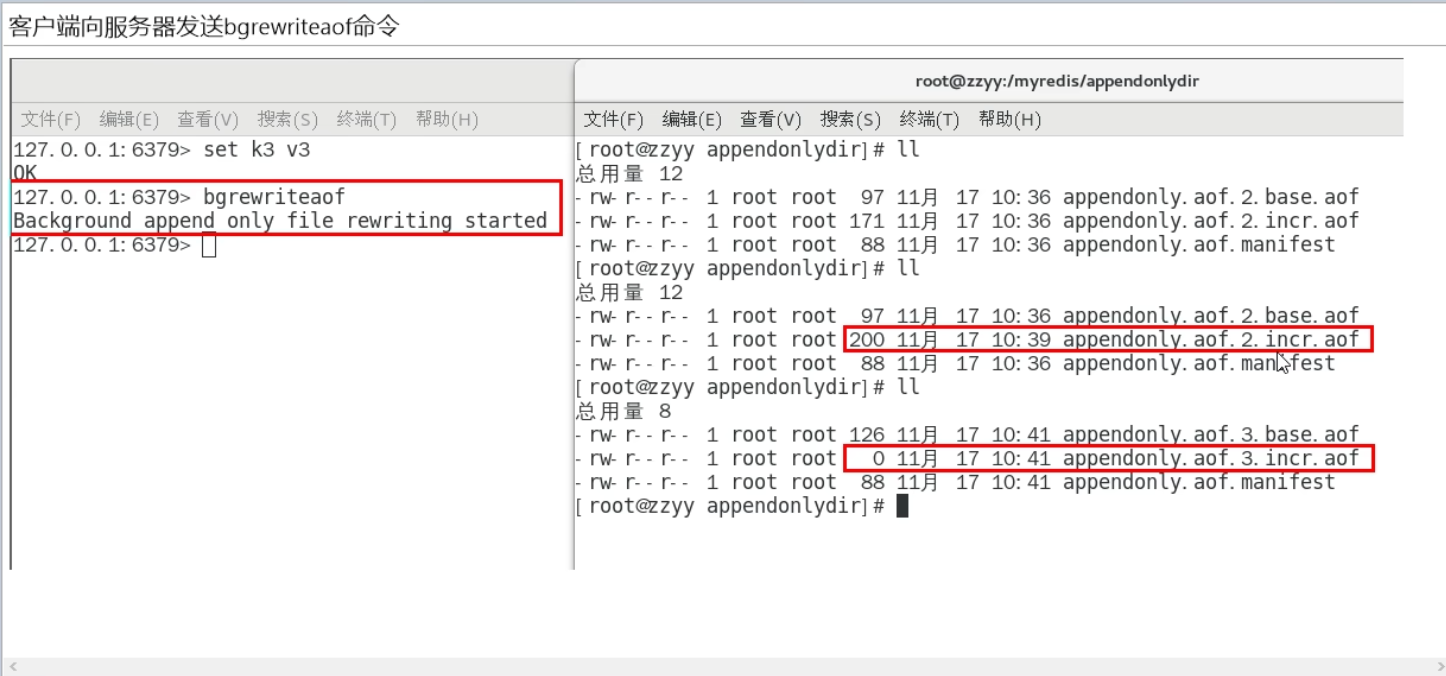Open 搜索(S) menu in left terminal
The image size is (1446, 676).
(287, 120)
